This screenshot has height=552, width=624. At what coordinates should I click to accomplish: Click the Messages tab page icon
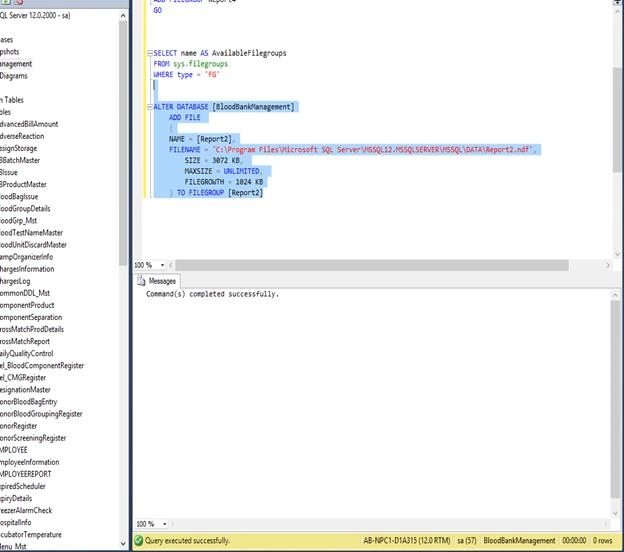tap(141, 281)
